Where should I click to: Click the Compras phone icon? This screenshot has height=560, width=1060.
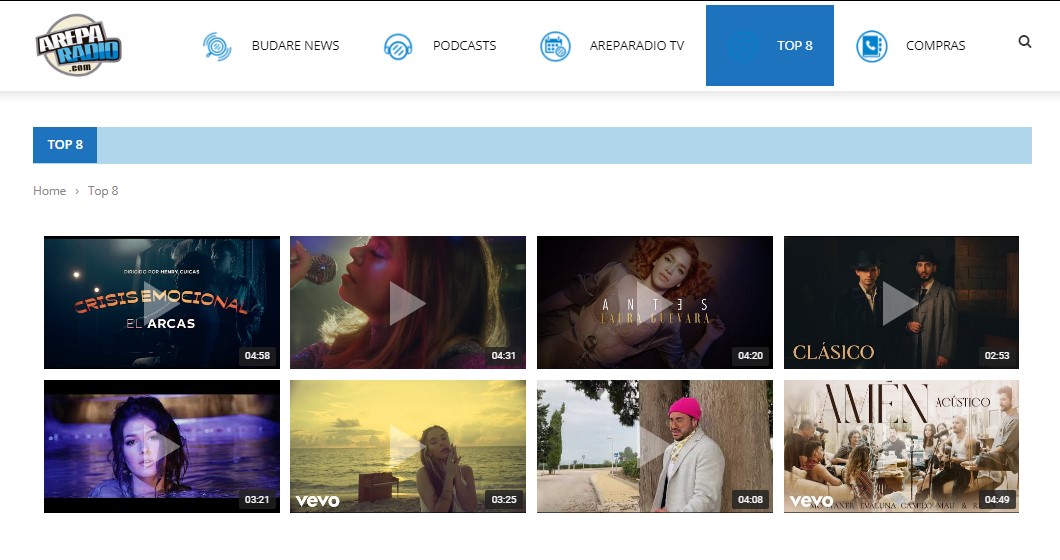click(x=871, y=47)
